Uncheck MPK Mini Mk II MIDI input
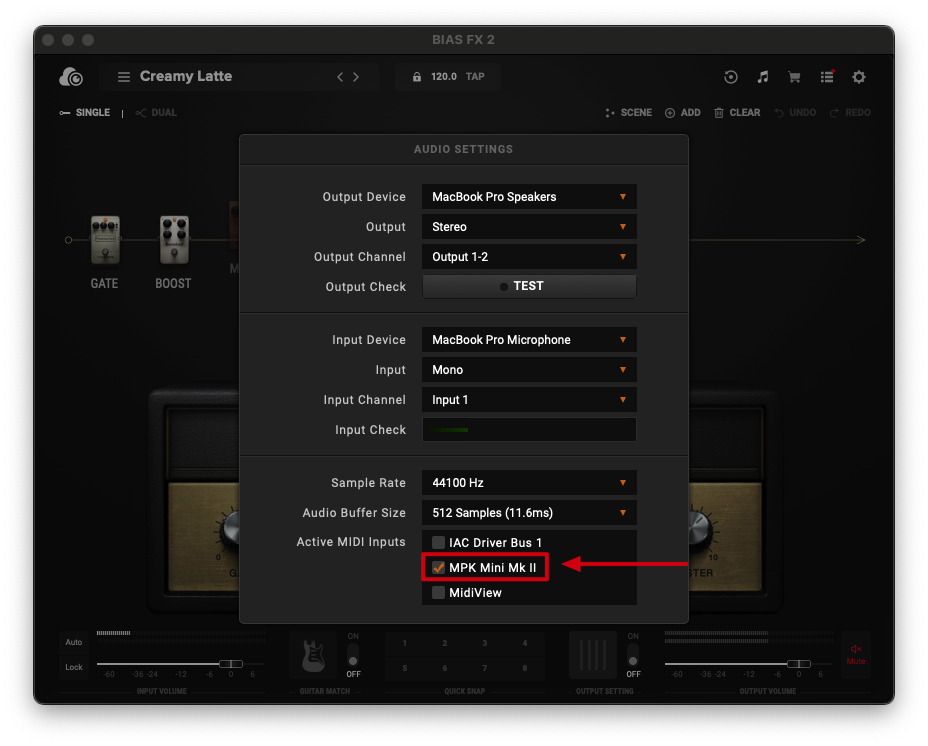Image resolution: width=928 pixels, height=746 pixels. [438, 567]
